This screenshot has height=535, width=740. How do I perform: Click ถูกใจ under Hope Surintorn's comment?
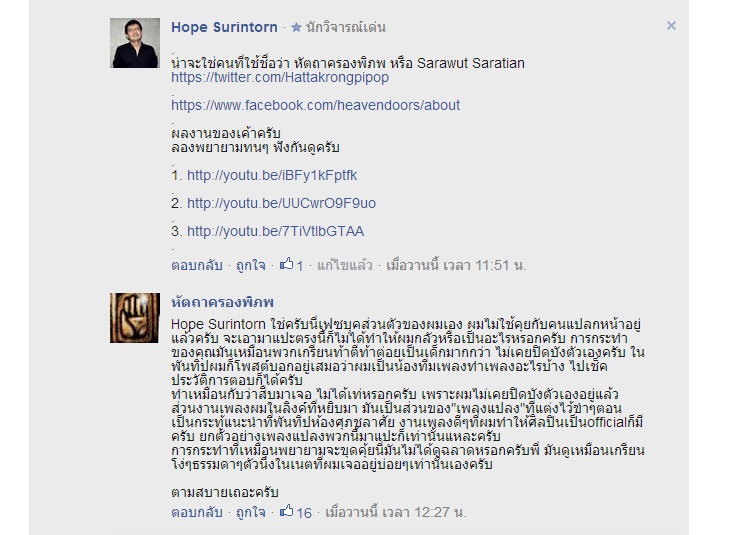(x=251, y=266)
